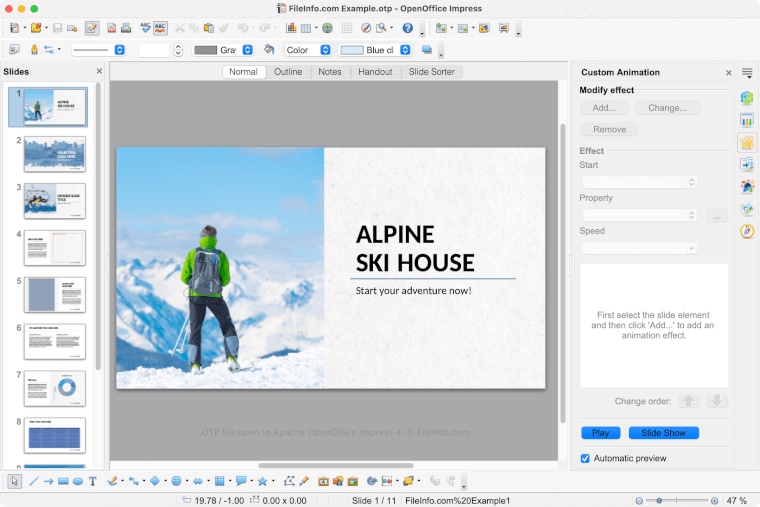Viewport: 760px width, 507px height.
Task: Adjust the zoom slider in status bar
Action: (658, 500)
